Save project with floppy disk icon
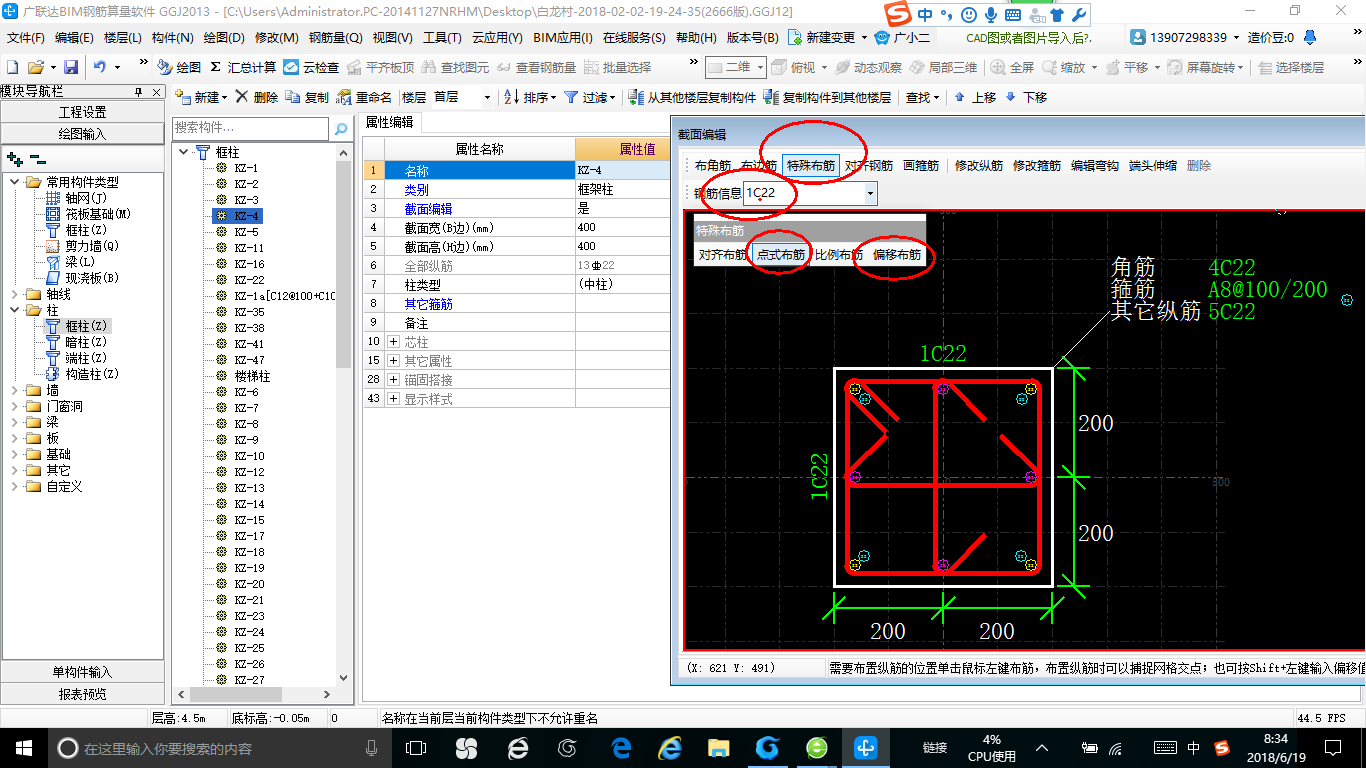The image size is (1366, 768). [71, 67]
